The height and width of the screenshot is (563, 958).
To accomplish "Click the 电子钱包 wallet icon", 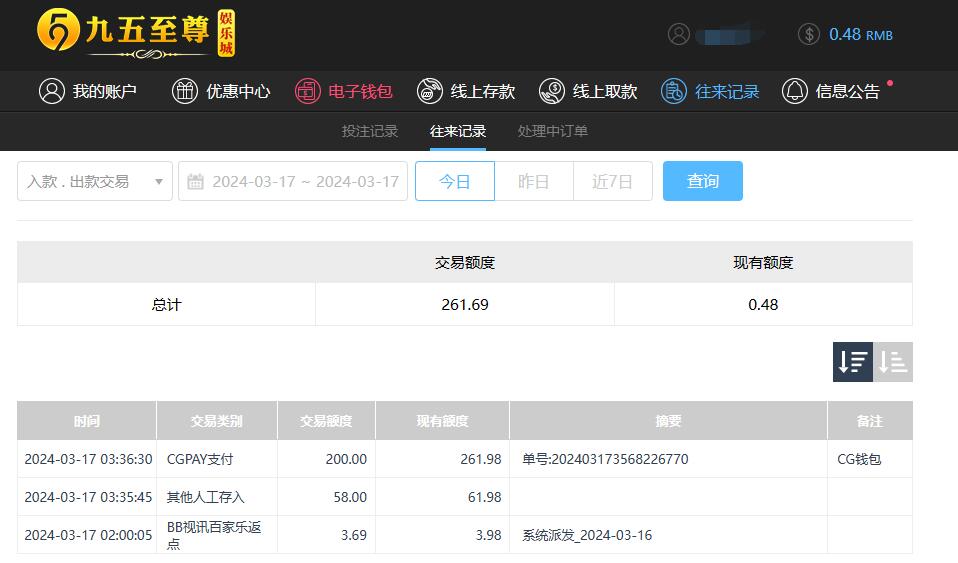I will [x=307, y=91].
